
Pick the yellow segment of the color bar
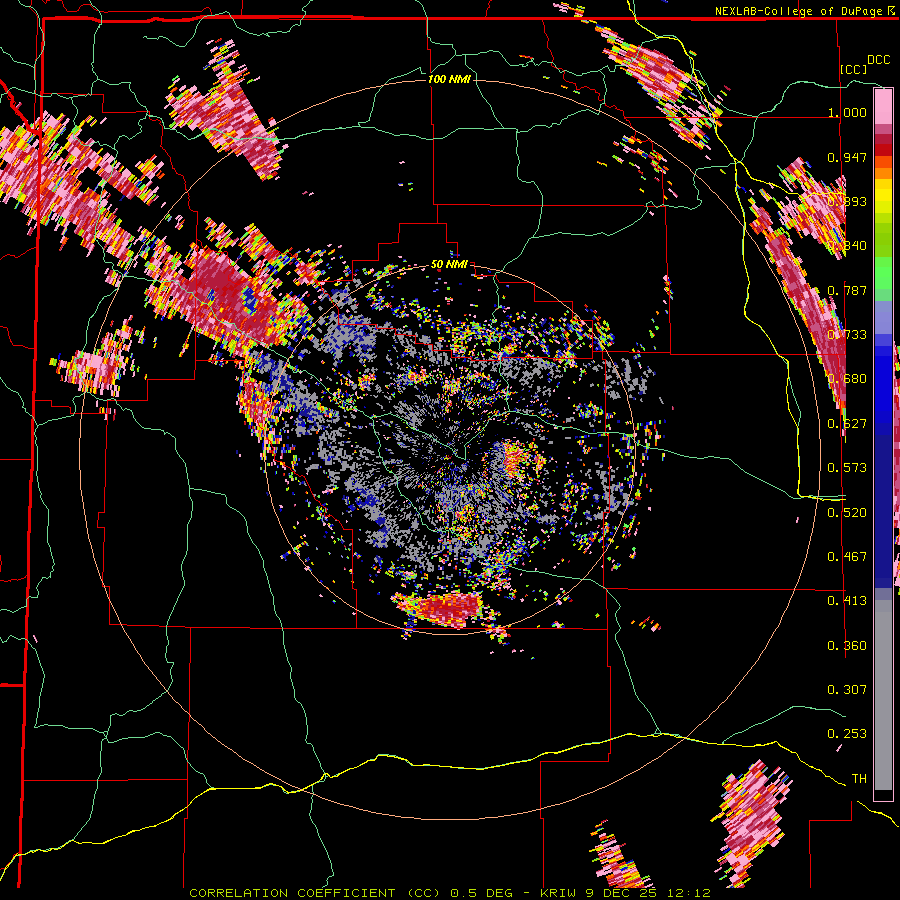[x=883, y=195]
